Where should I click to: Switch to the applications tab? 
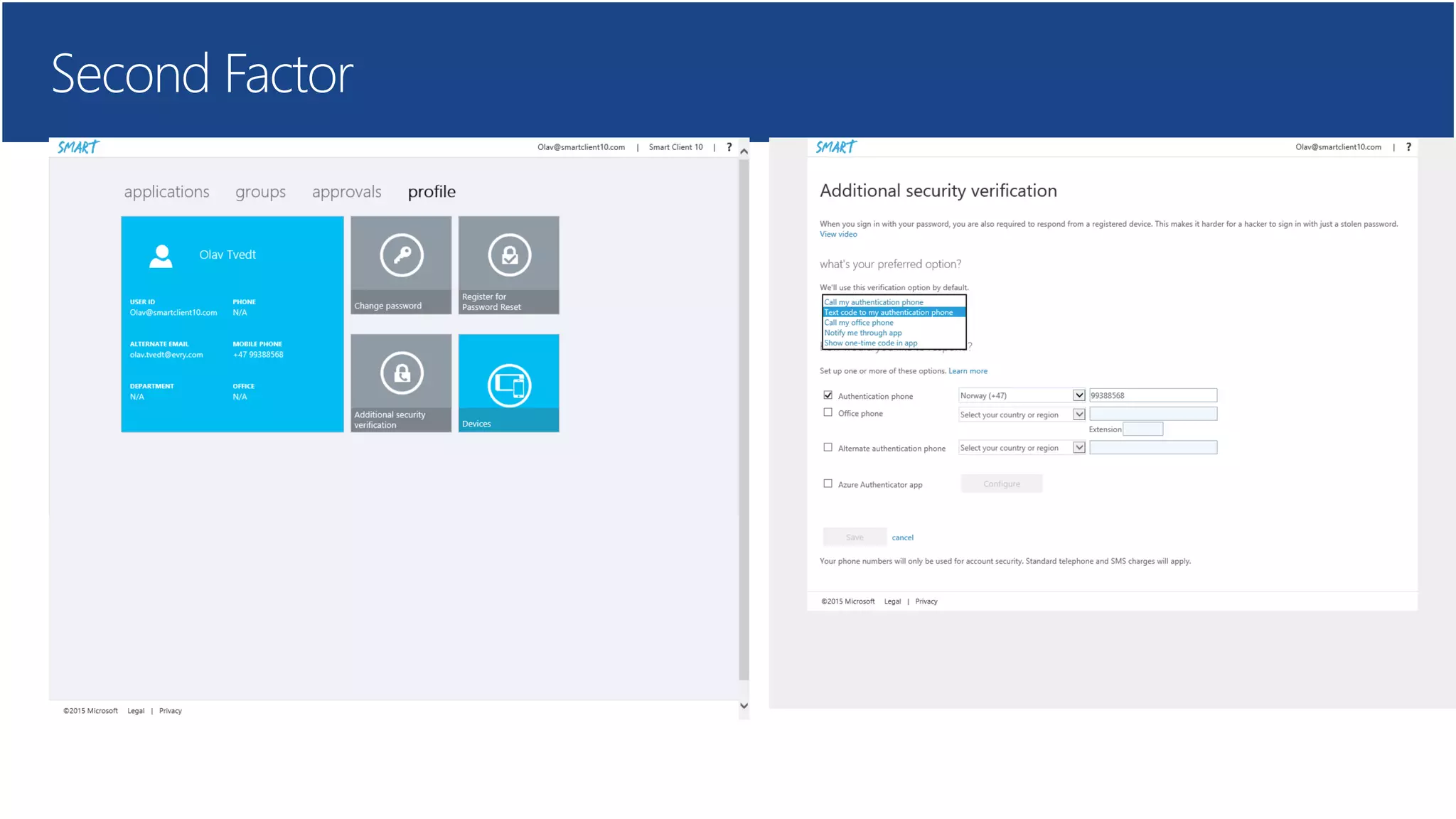pyautogui.click(x=166, y=192)
